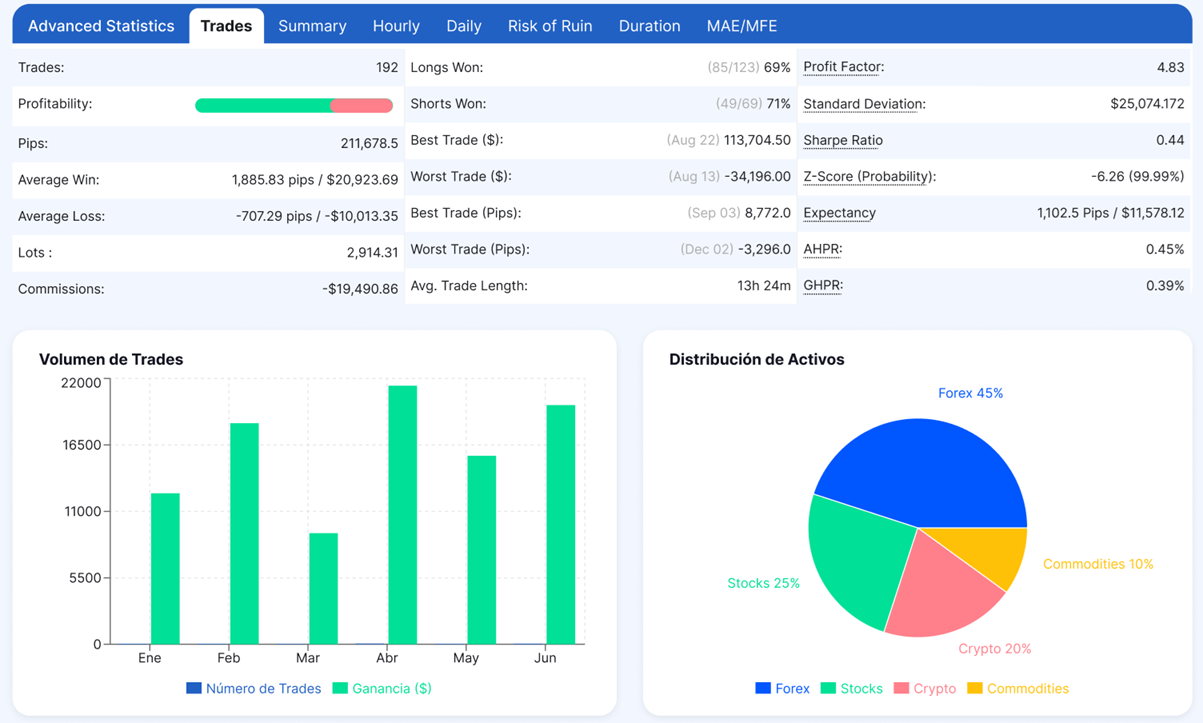Click the Abr bar in volume chart
The height and width of the screenshot is (723, 1203).
tap(402, 515)
